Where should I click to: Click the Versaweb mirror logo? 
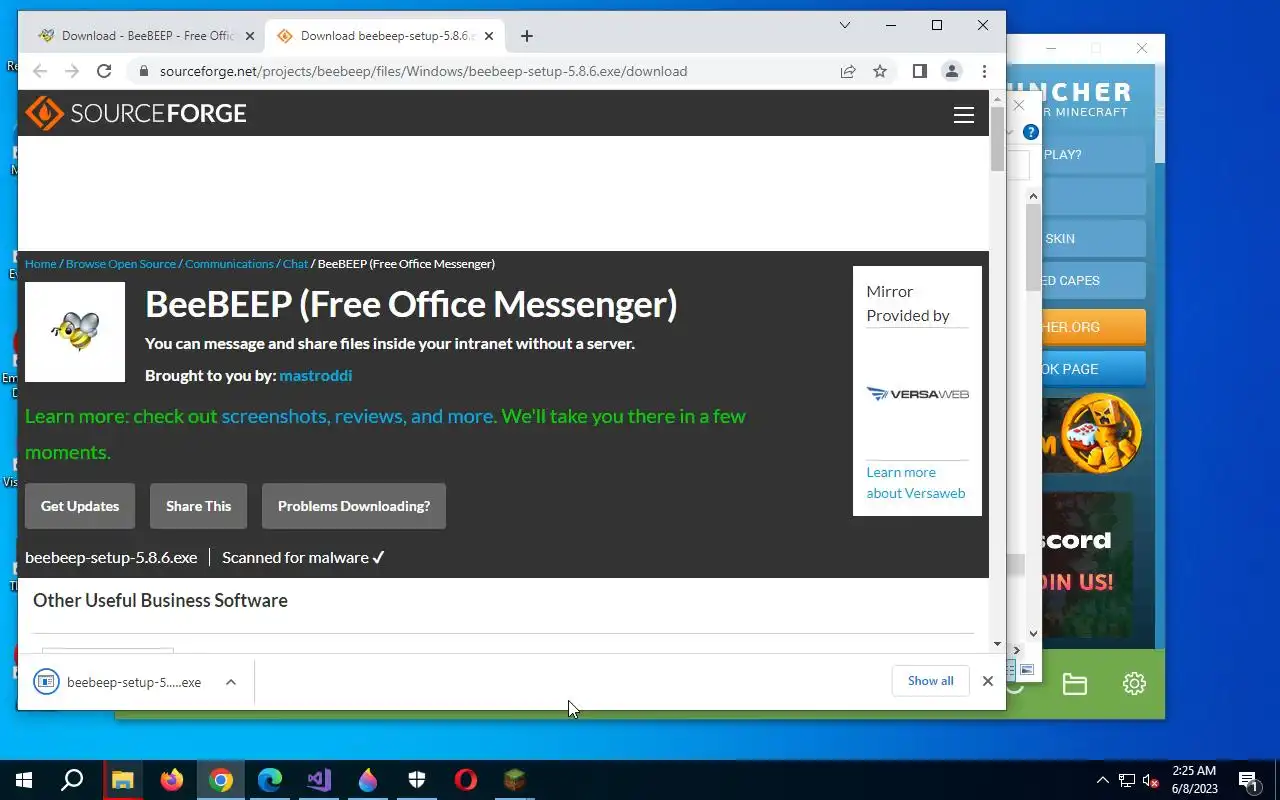click(917, 394)
